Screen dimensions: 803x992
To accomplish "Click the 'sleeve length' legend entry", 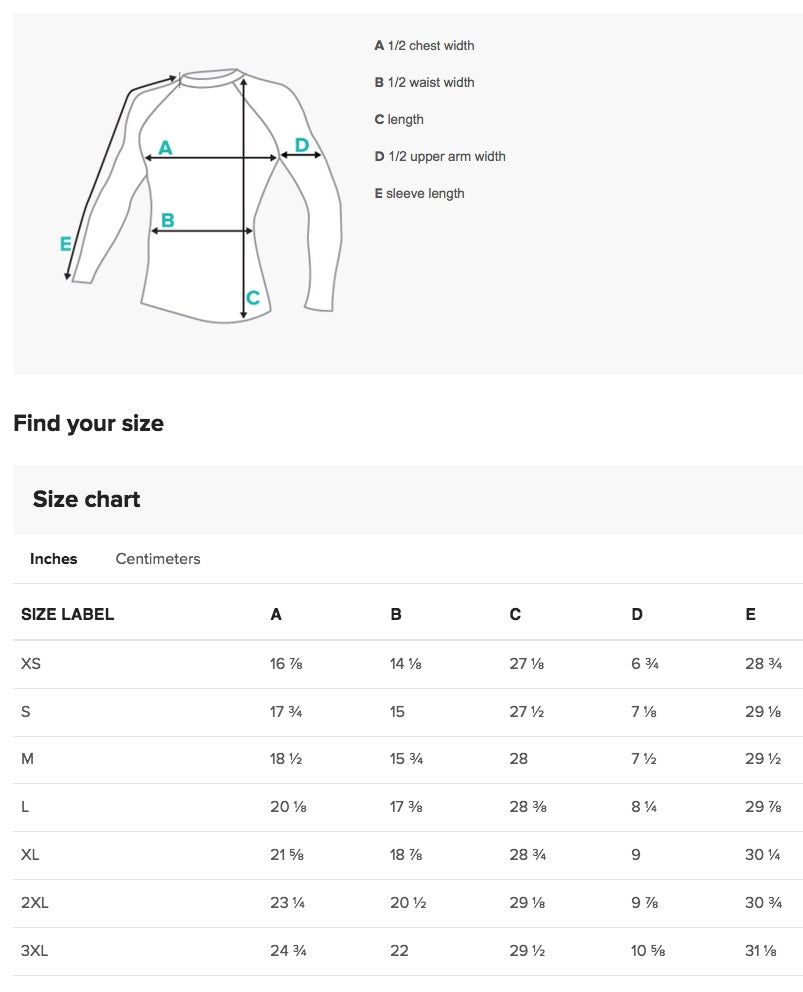I will (x=420, y=194).
